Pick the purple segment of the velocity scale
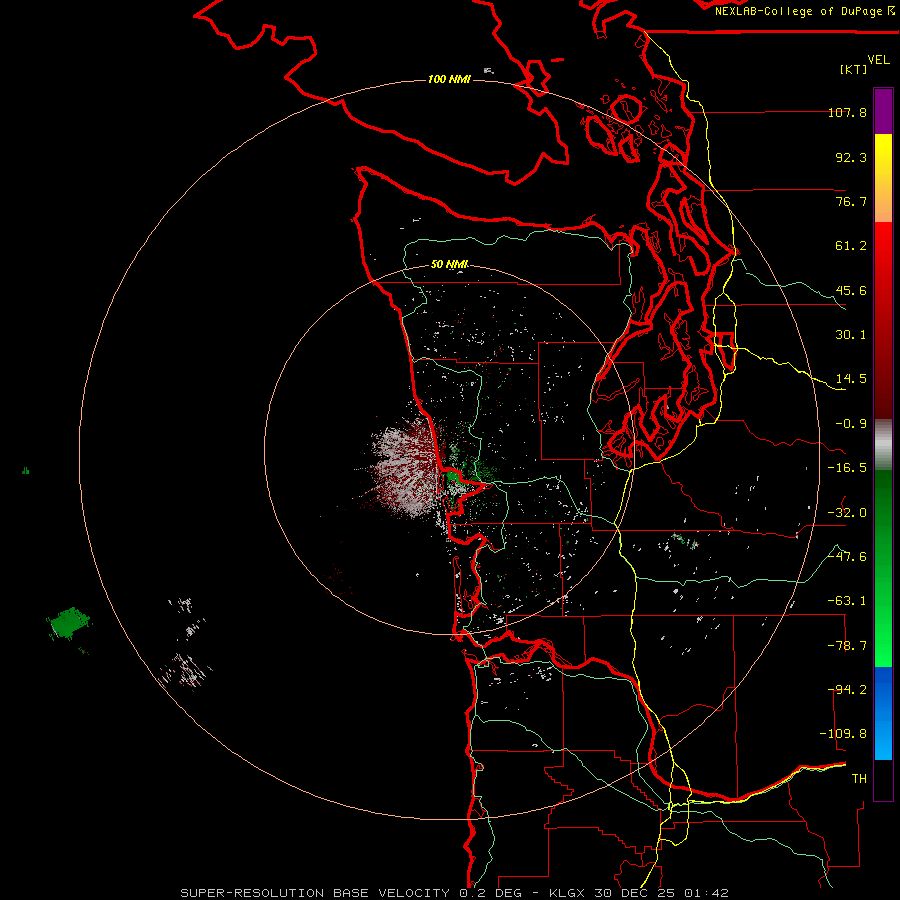Viewport: 900px width, 900px height. [x=883, y=112]
